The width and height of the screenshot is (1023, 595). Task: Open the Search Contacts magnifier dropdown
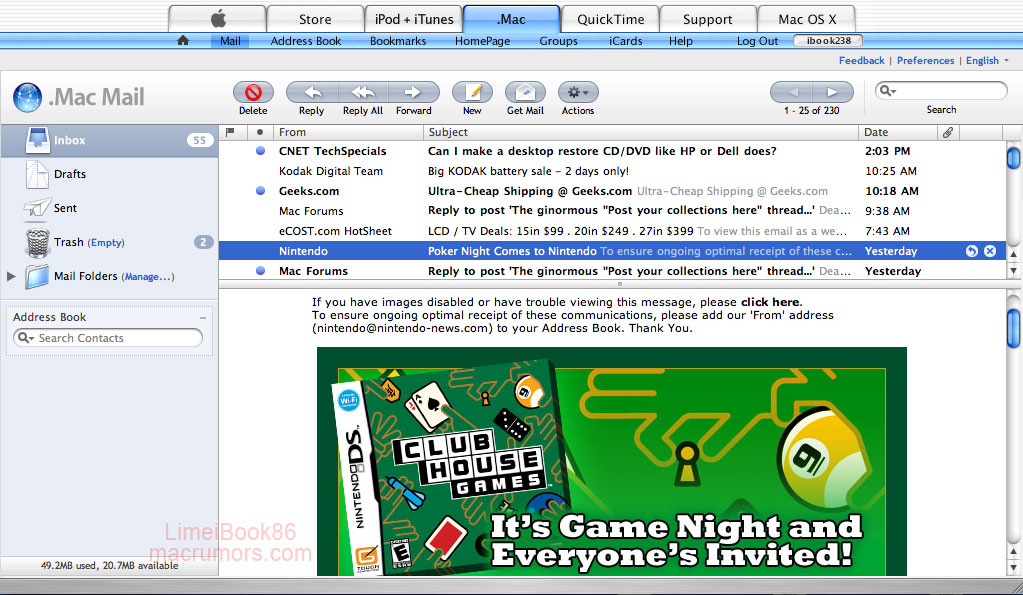coord(26,338)
